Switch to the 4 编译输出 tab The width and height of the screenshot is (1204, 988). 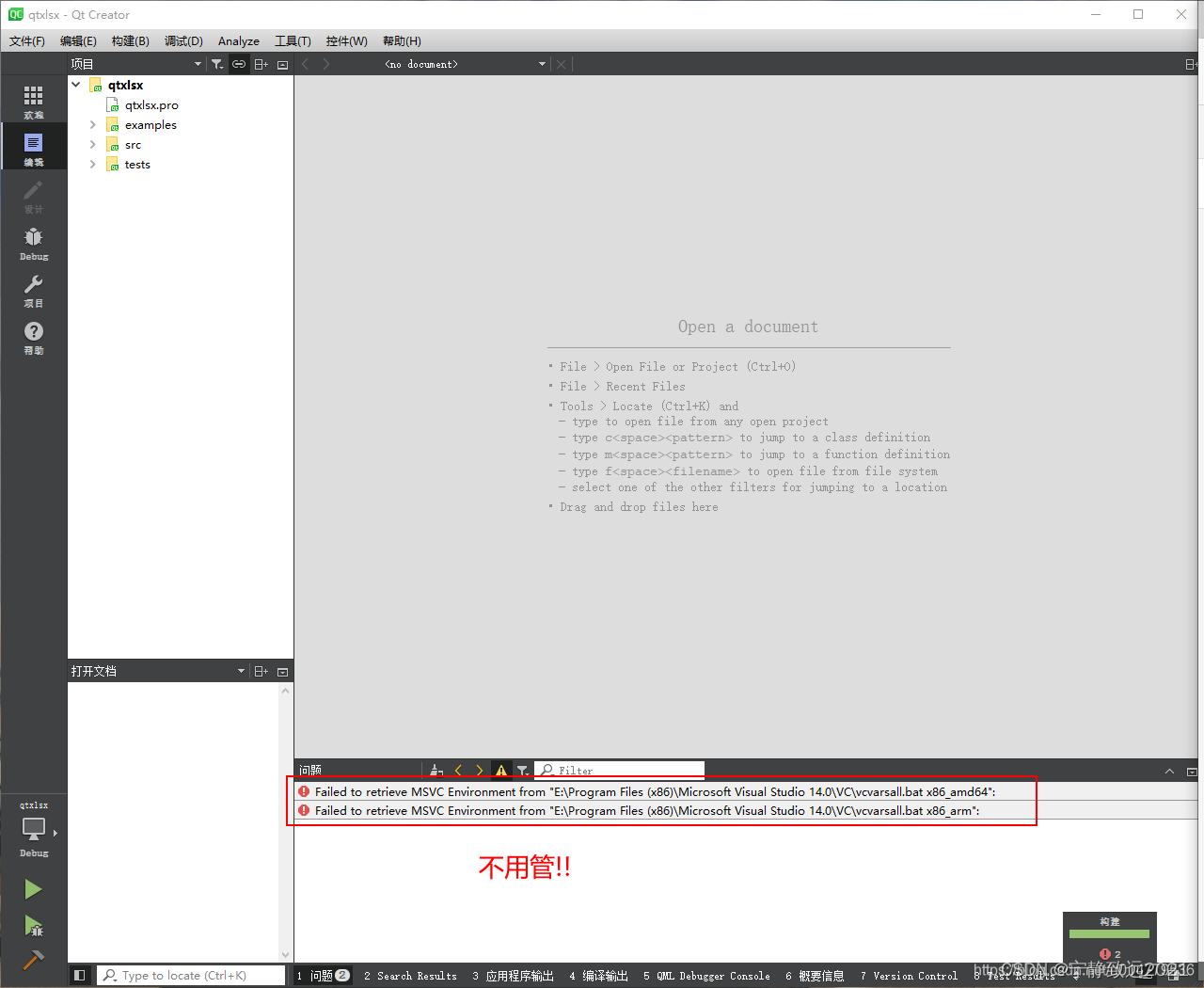tap(598, 976)
